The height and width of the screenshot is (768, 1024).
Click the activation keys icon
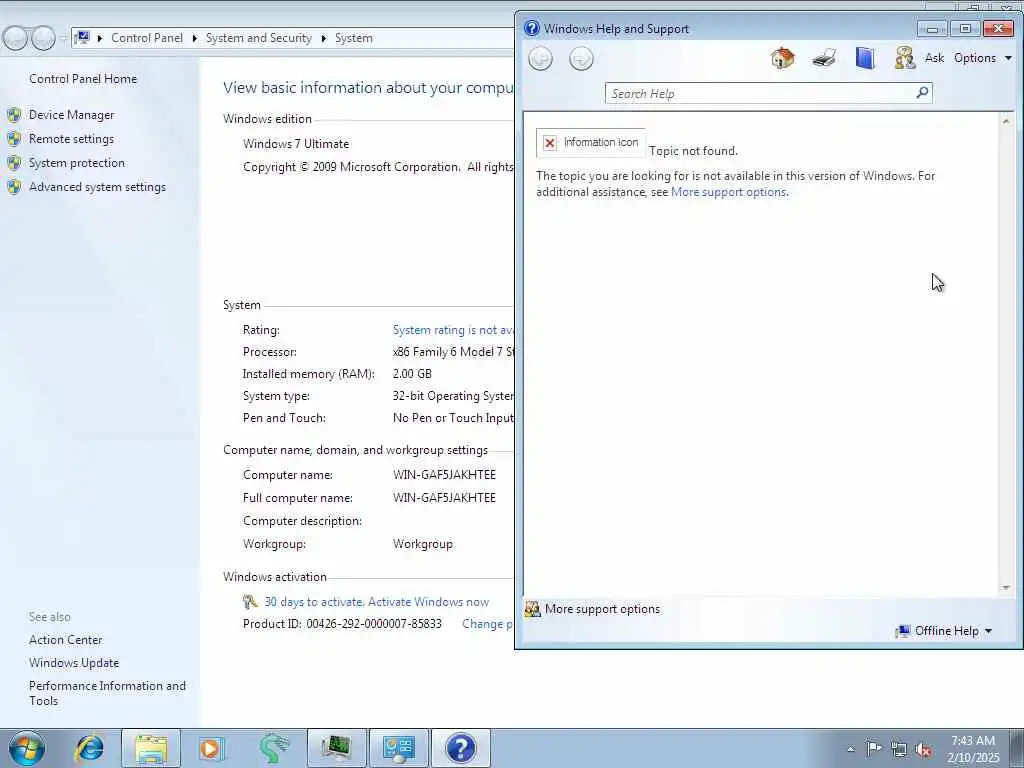coord(251,602)
